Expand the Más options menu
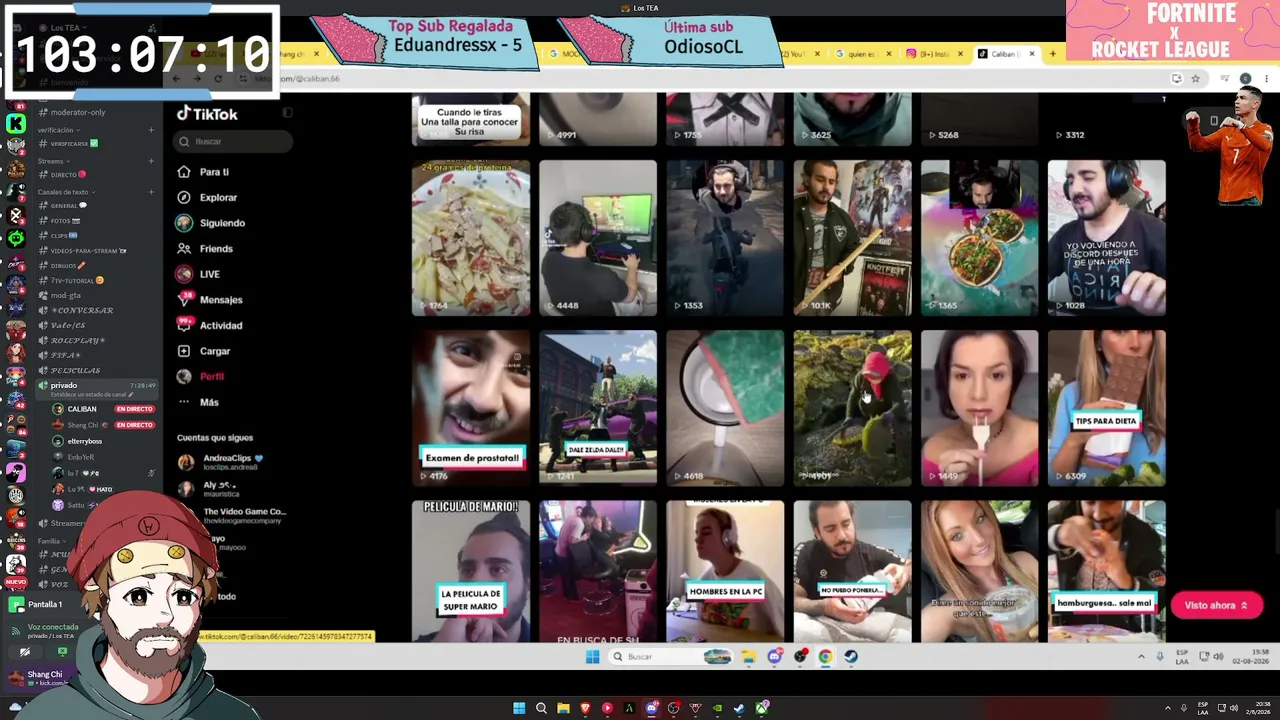 198,402
